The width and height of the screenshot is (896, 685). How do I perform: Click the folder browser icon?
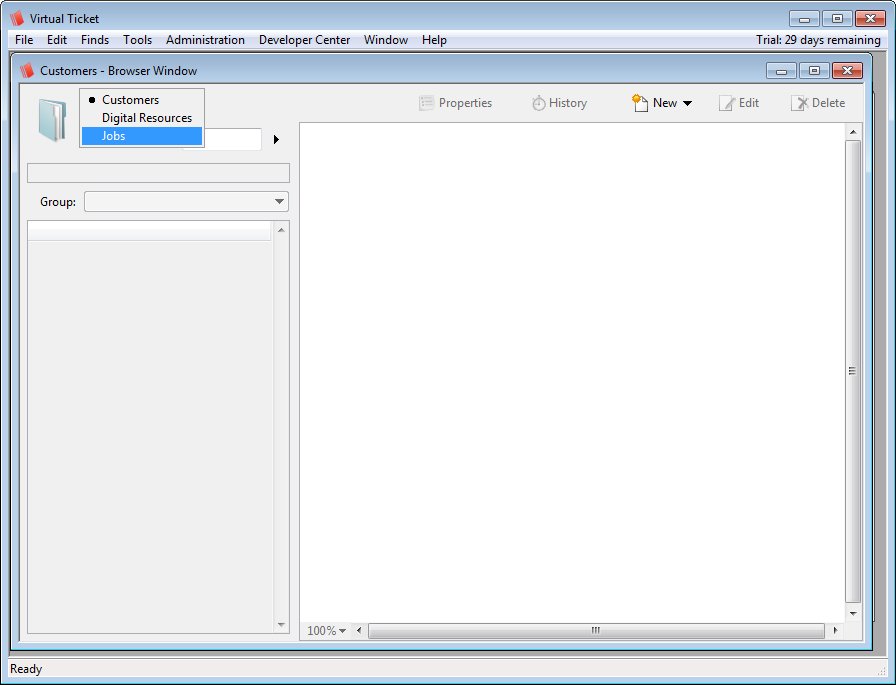pos(52,119)
